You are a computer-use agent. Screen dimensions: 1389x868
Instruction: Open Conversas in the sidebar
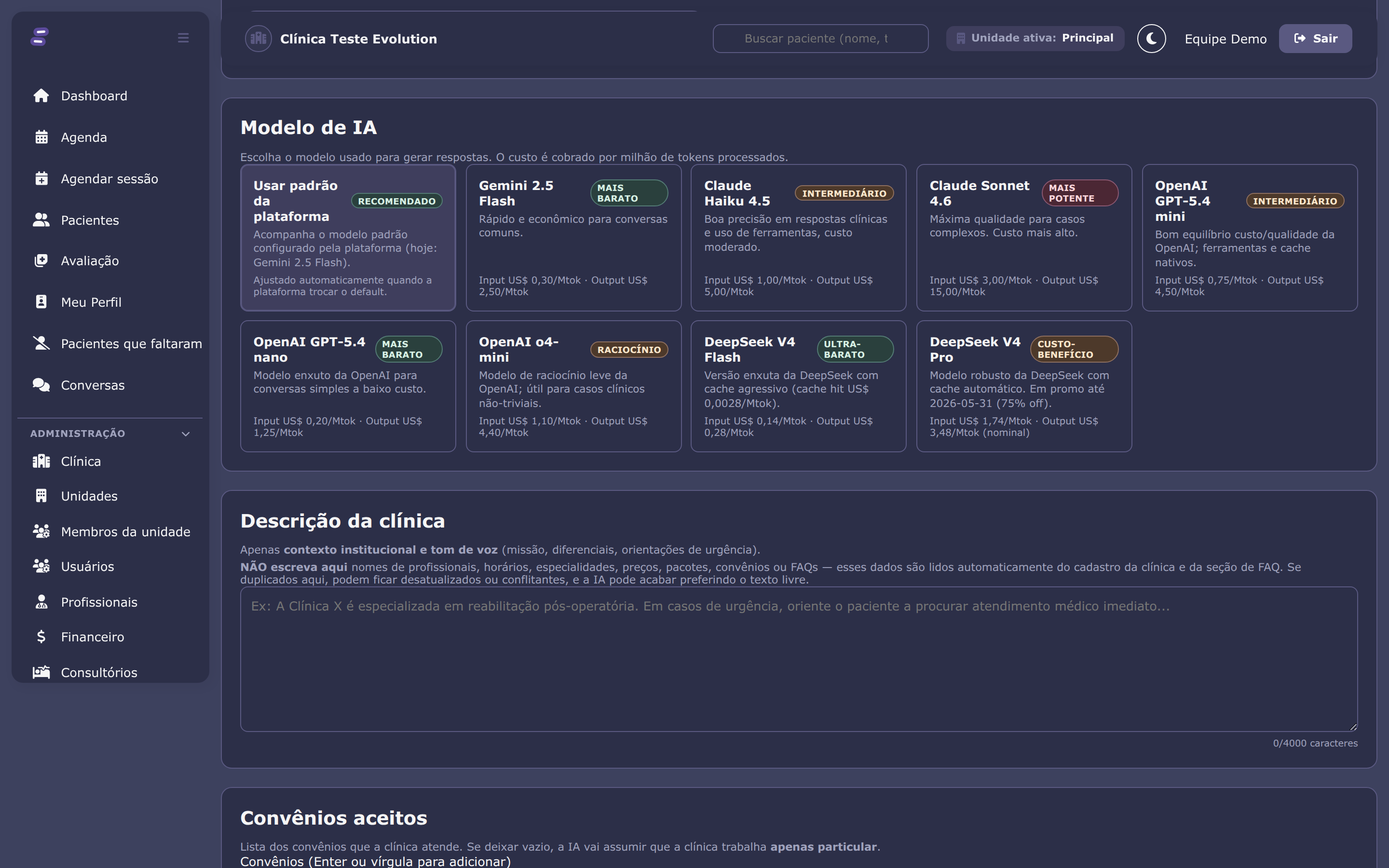click(x=110, y=385)
